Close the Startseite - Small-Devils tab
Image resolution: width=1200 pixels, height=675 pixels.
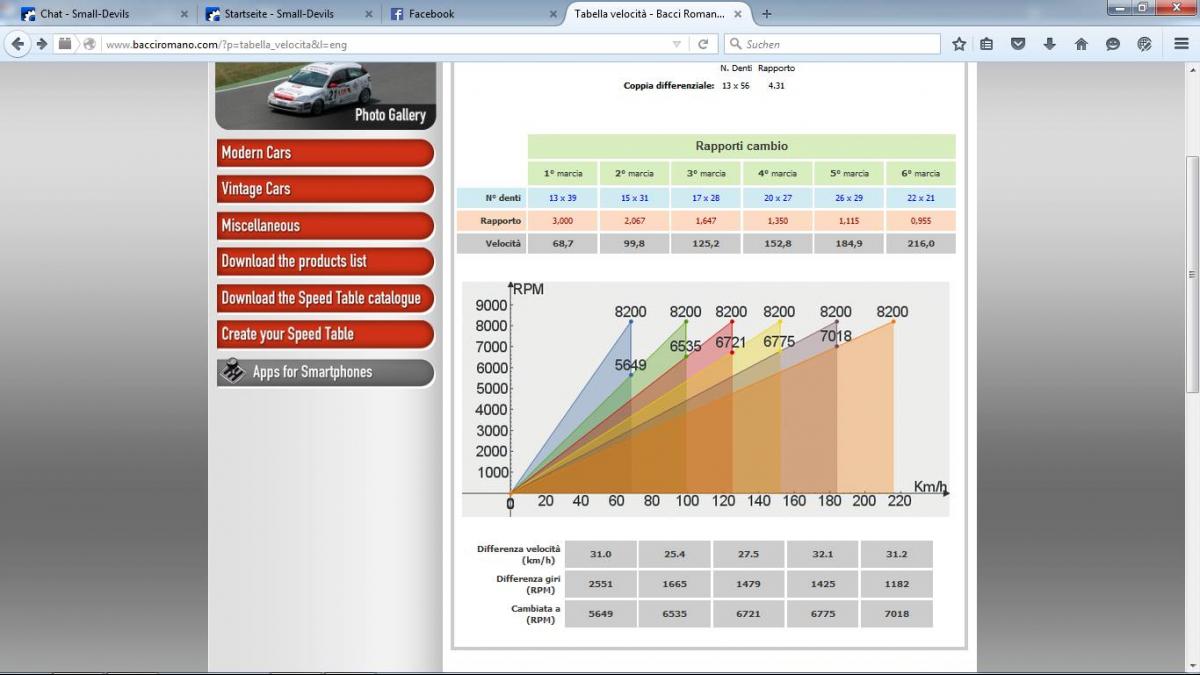pyautogui.click(x=369, y=14)
